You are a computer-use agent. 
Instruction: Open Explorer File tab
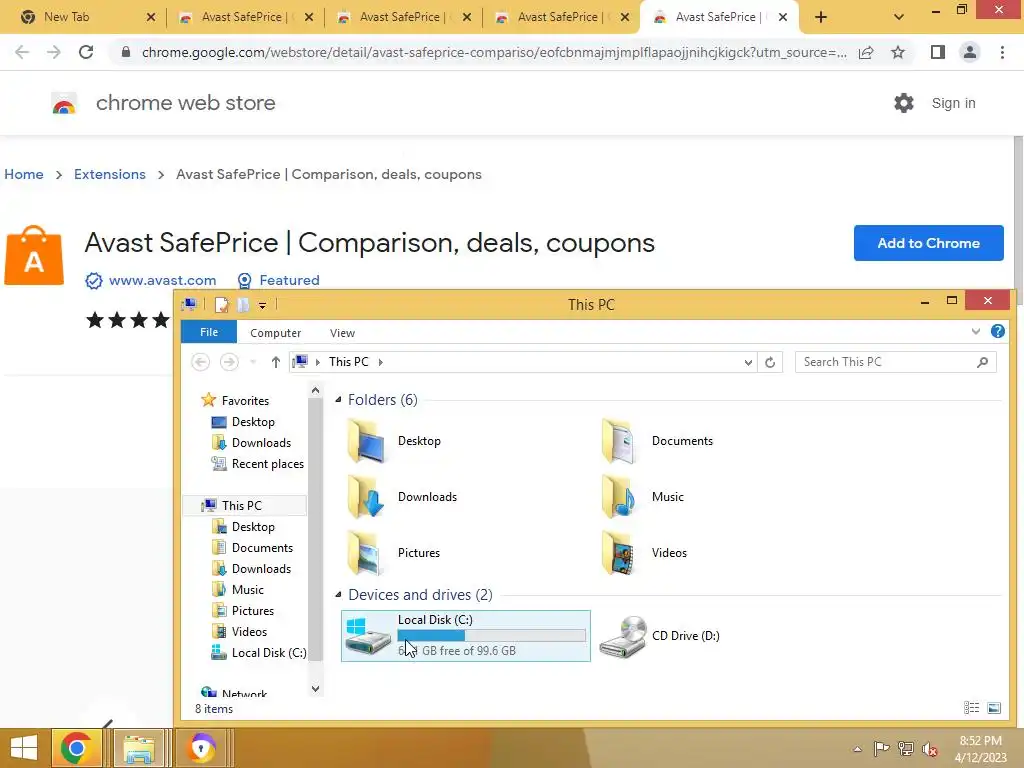point(209,332)
